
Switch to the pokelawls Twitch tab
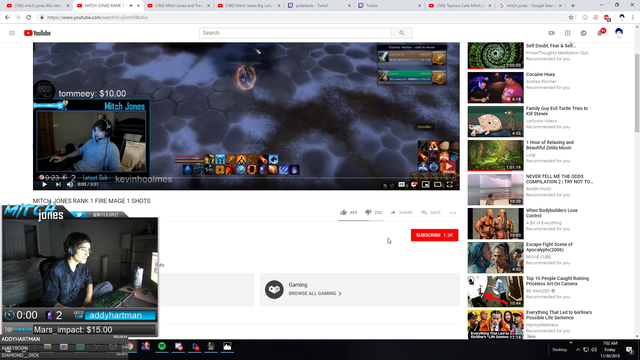(x=318, y=6)
